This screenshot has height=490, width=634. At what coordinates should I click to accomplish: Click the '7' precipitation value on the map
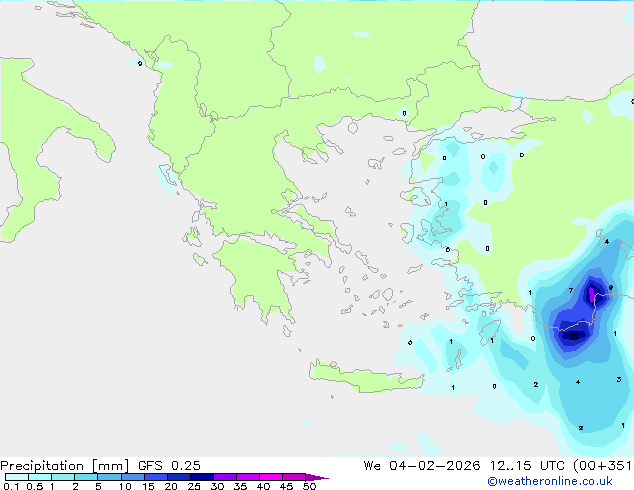coord(571,290)
